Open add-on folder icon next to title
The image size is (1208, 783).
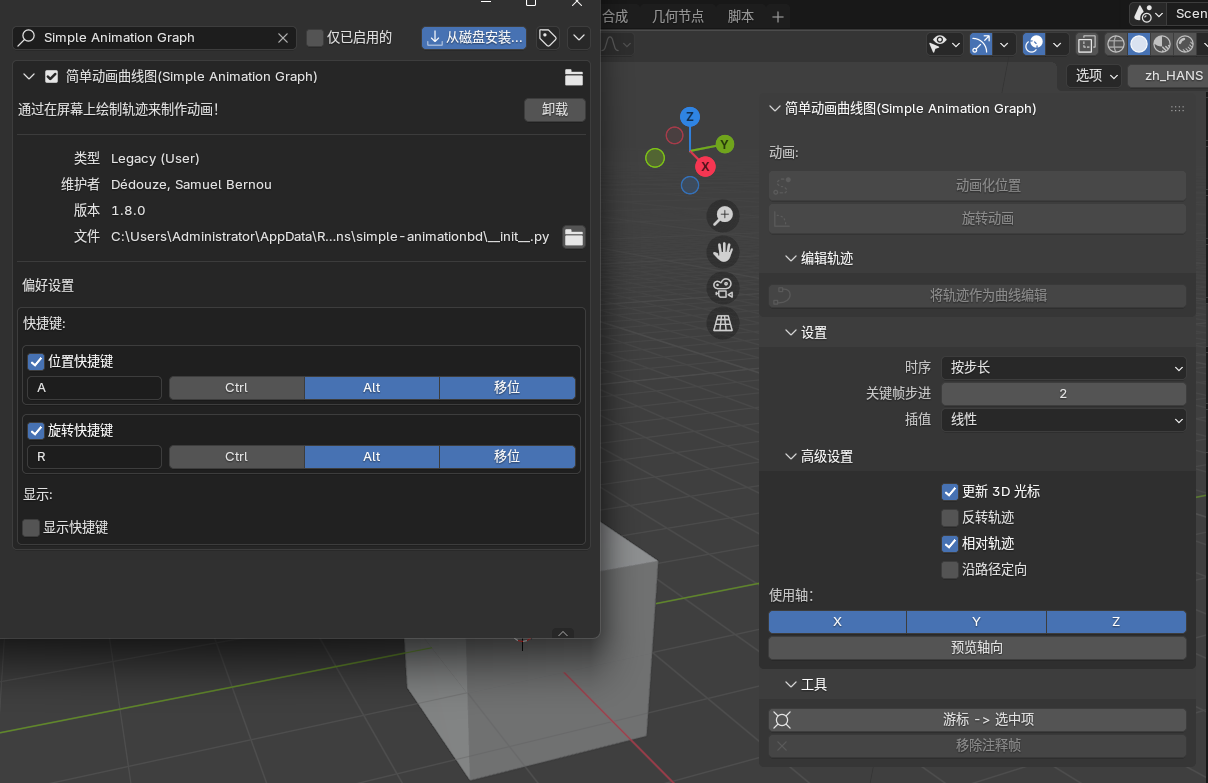[x=574, y=77]
